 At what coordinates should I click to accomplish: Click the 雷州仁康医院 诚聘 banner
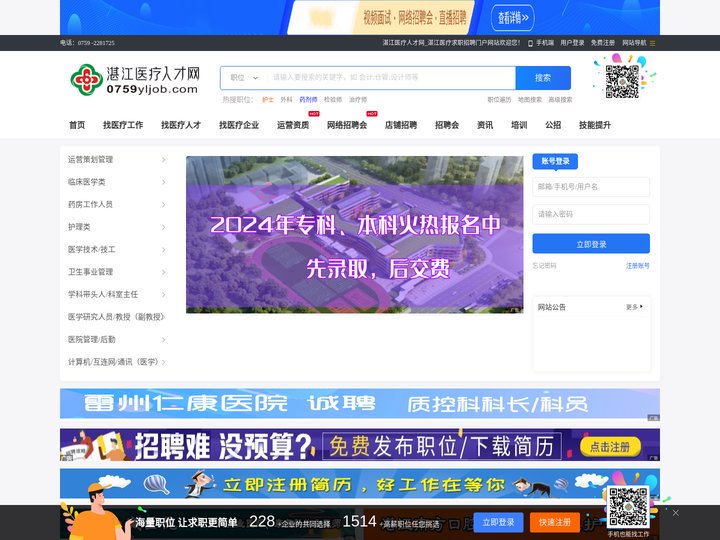[360, 404]
